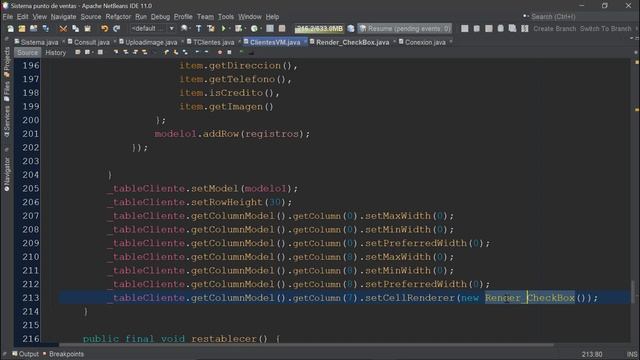Screen dimensions: 640x360
Task: Open the Tools menu
Action: tap(225, 17)
